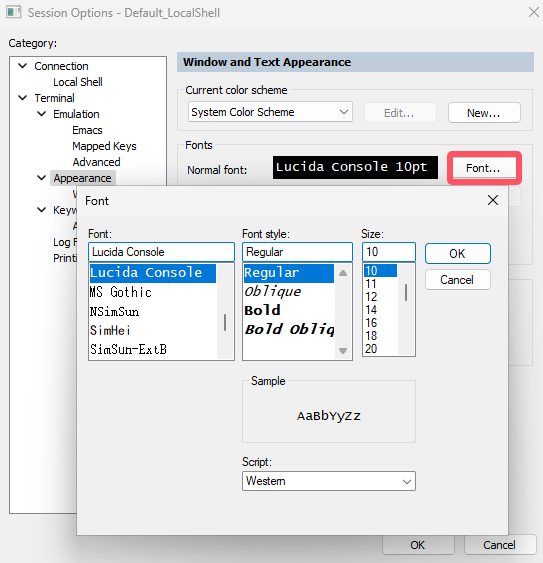This screenshot has height=563, width=543.
Task: Select Bold Oblique font style
Action: pos(289,329)
